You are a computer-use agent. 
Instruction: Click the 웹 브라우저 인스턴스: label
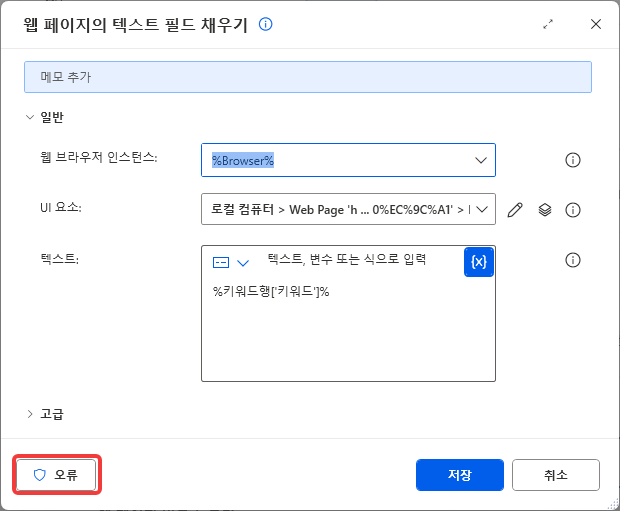(x=98, y=157)
